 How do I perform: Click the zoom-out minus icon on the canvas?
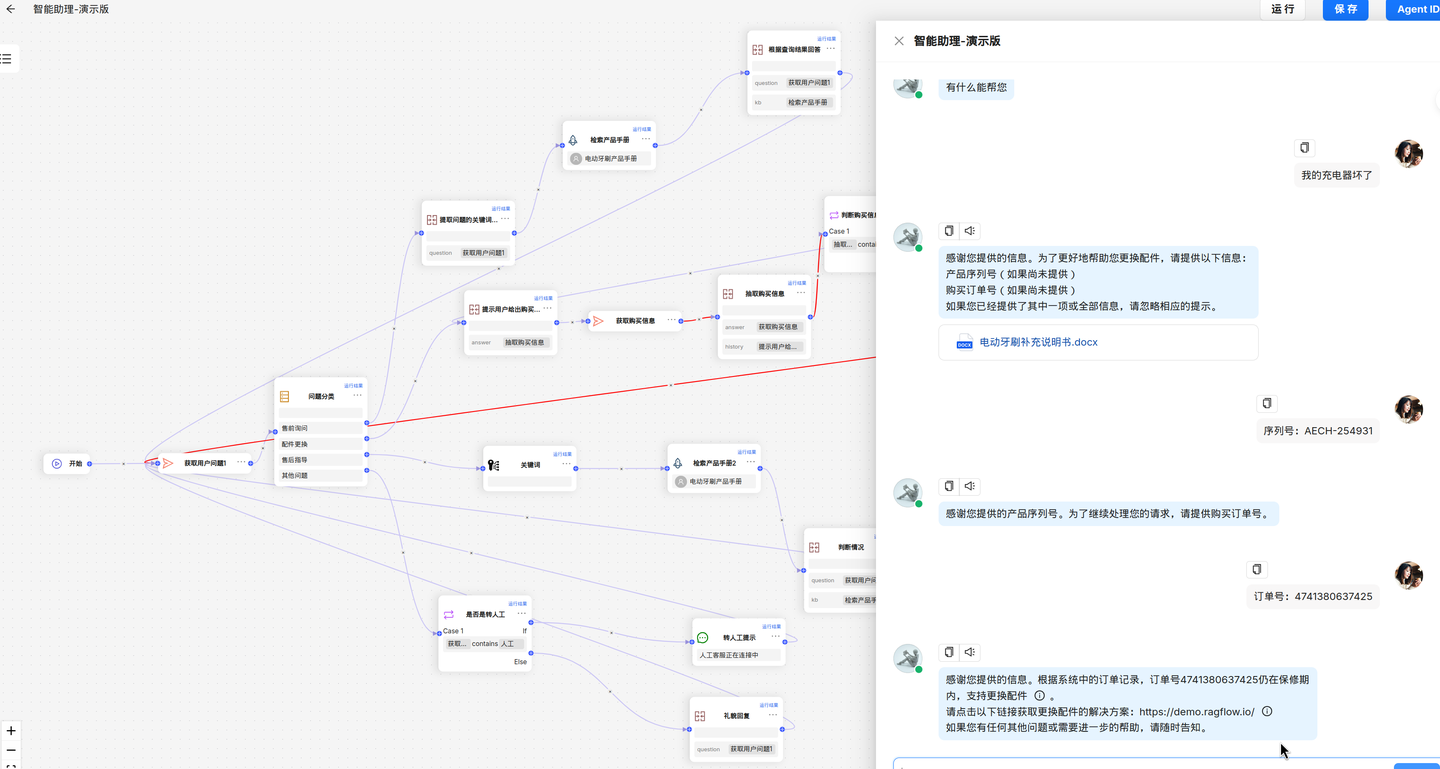10,750
